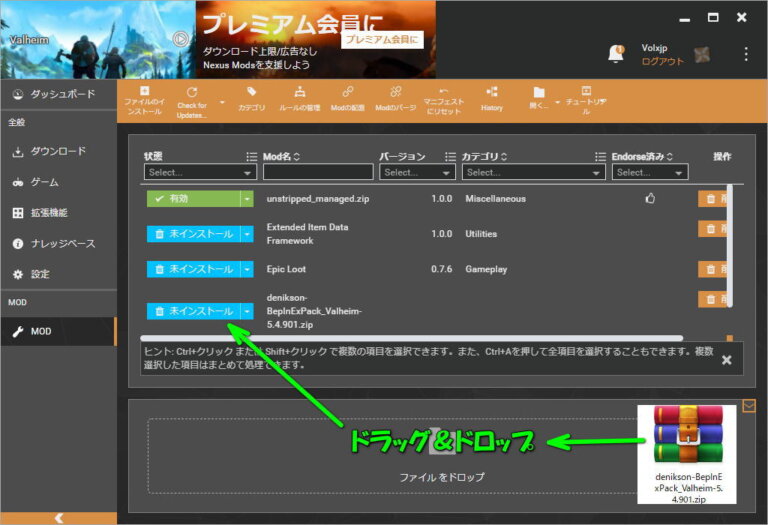
Task: Click the delete button for unstripped_managed.zip
Action: pyautogui.click(x=713, y=199)
